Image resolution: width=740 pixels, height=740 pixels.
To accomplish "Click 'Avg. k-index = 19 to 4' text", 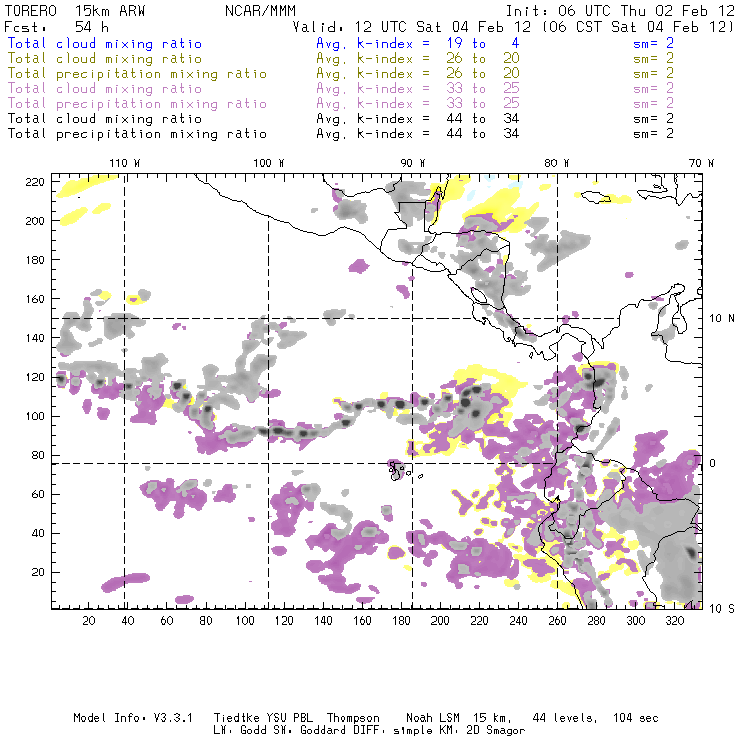I will 418,44.
